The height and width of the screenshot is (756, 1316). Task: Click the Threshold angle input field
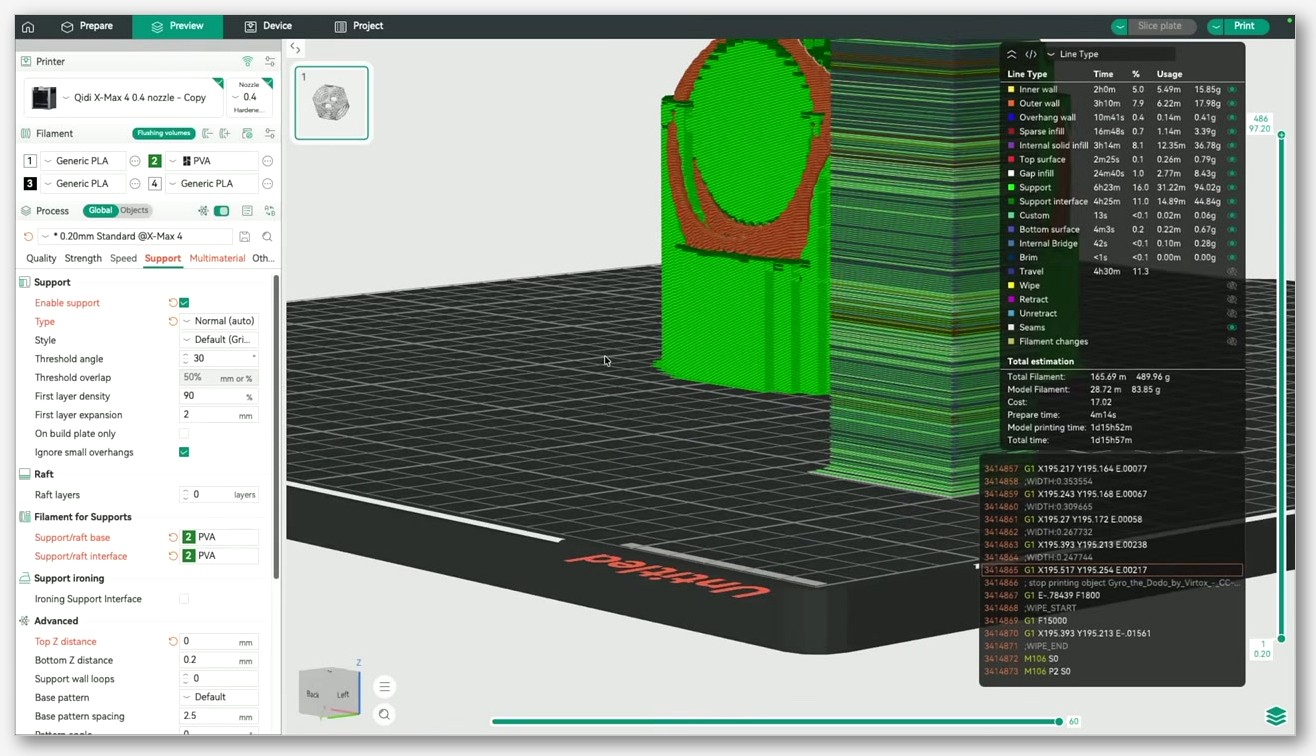[x=219, y=358]
